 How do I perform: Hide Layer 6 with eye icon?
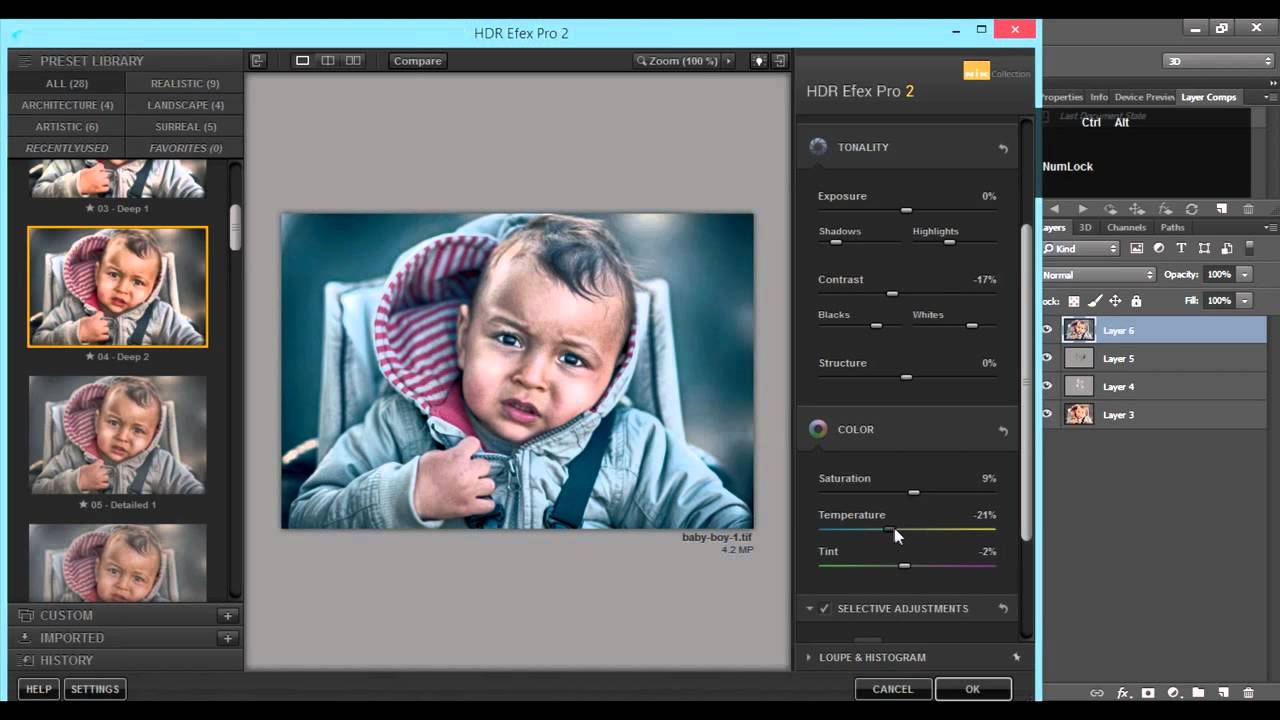point(1047,330)
